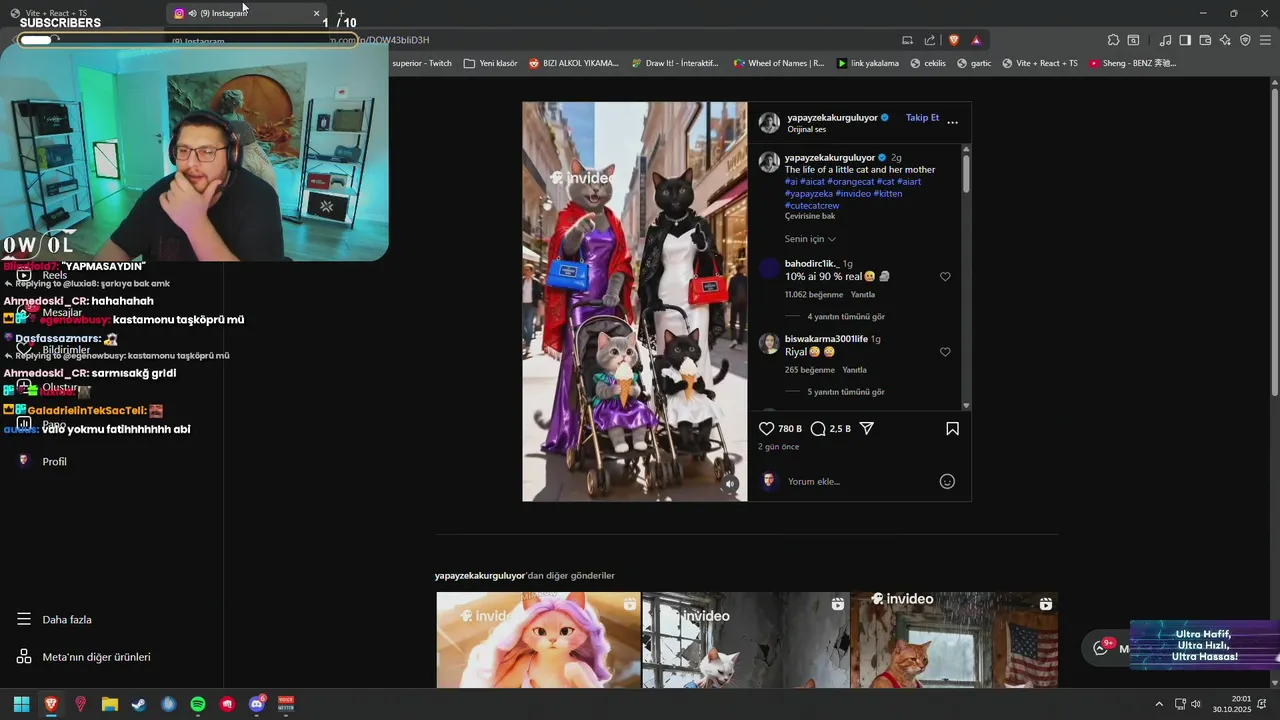Open the cekilis bookmark
This screenshot has height=720, width=1280.
click(928, 63)
